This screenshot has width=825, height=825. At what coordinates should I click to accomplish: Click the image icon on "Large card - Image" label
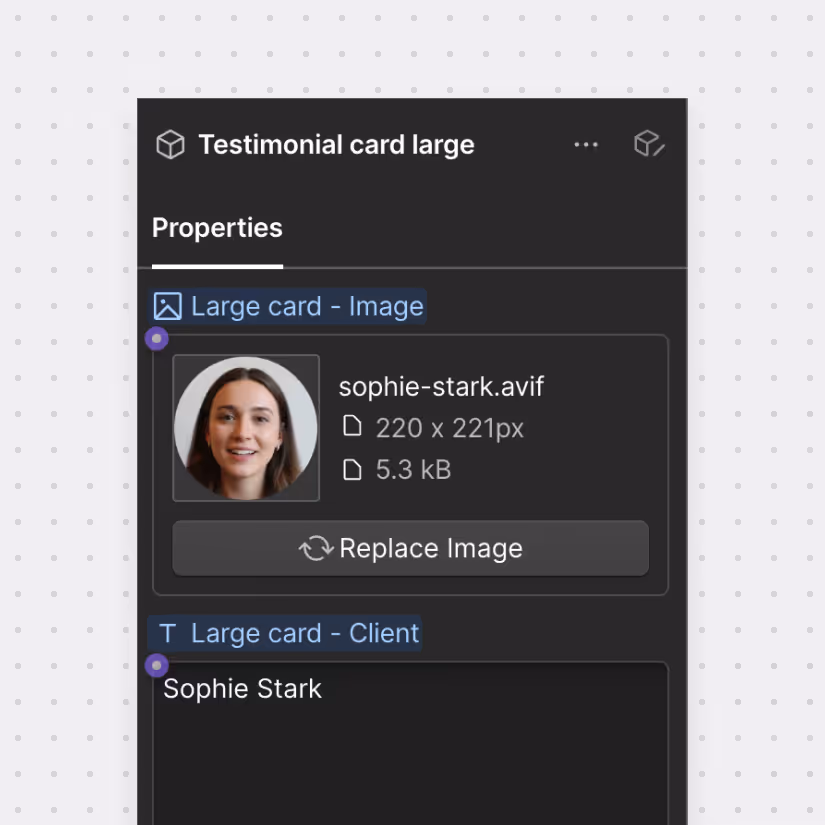click(x=167, y=306)
